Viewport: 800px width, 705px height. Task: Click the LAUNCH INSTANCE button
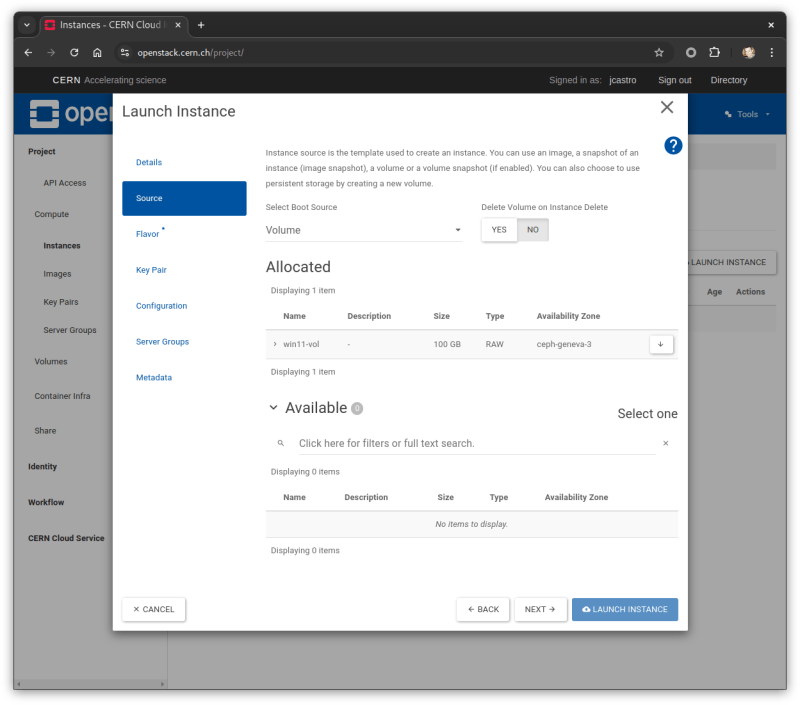(624, 608)
